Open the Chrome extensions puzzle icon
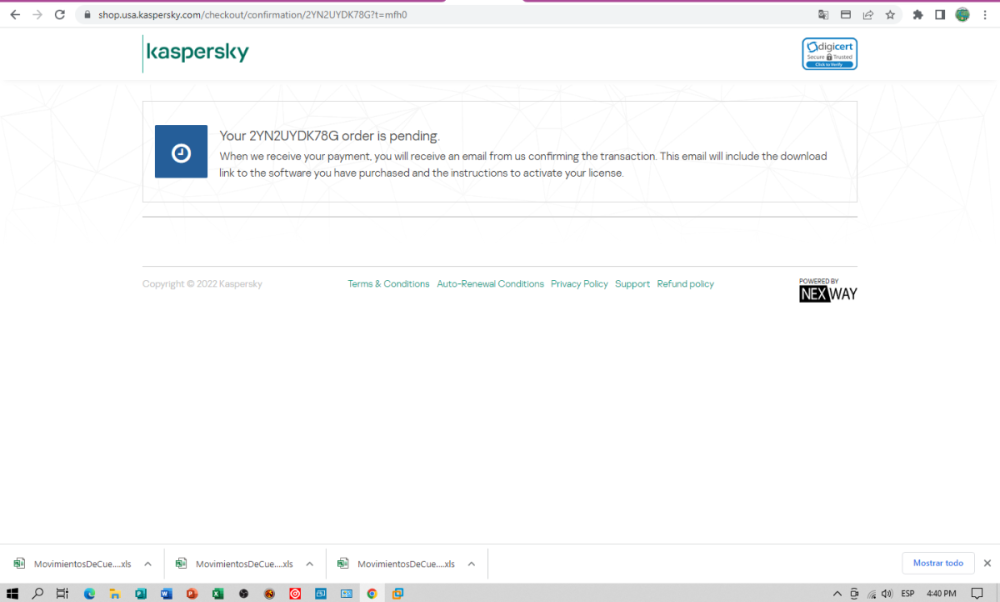The height and width of the screenshot is (602, 1000). pyautogui.click(x=918, y=15)
